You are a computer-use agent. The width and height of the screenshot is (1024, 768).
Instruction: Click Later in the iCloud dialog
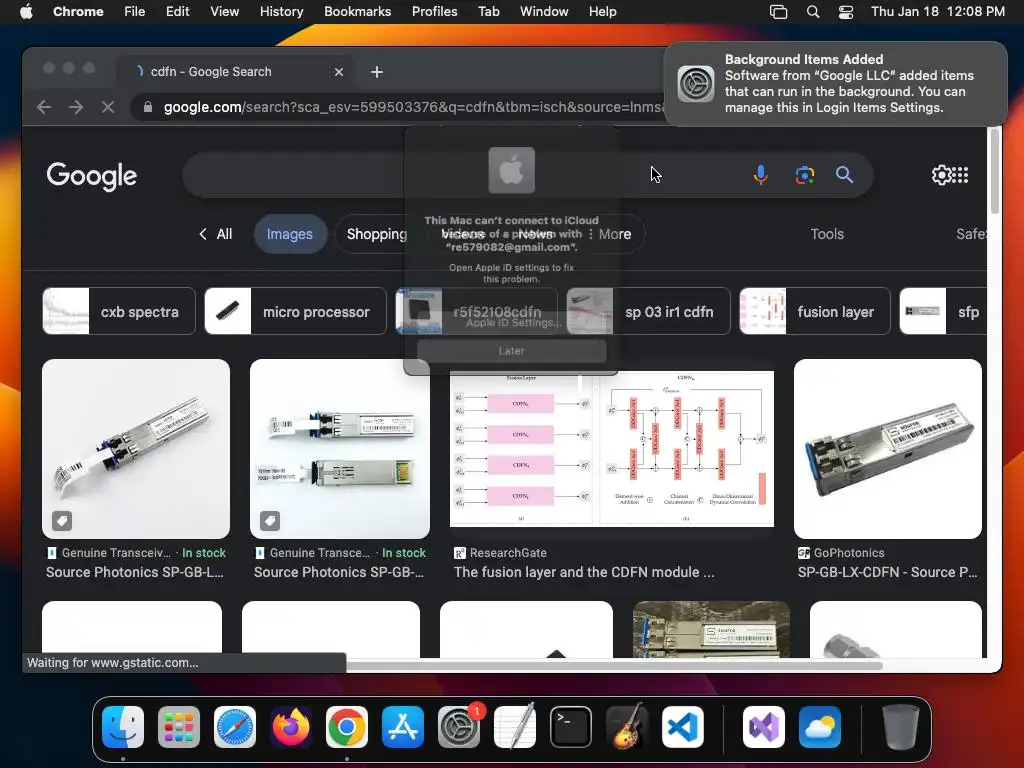click(511, 351)
